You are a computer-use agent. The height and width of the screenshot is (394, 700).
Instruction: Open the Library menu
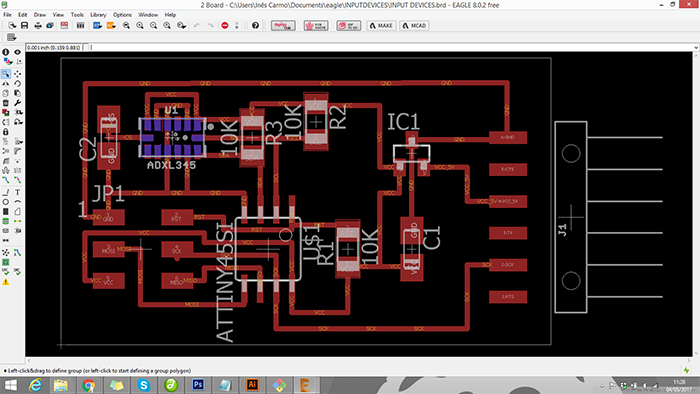[98, 15]
